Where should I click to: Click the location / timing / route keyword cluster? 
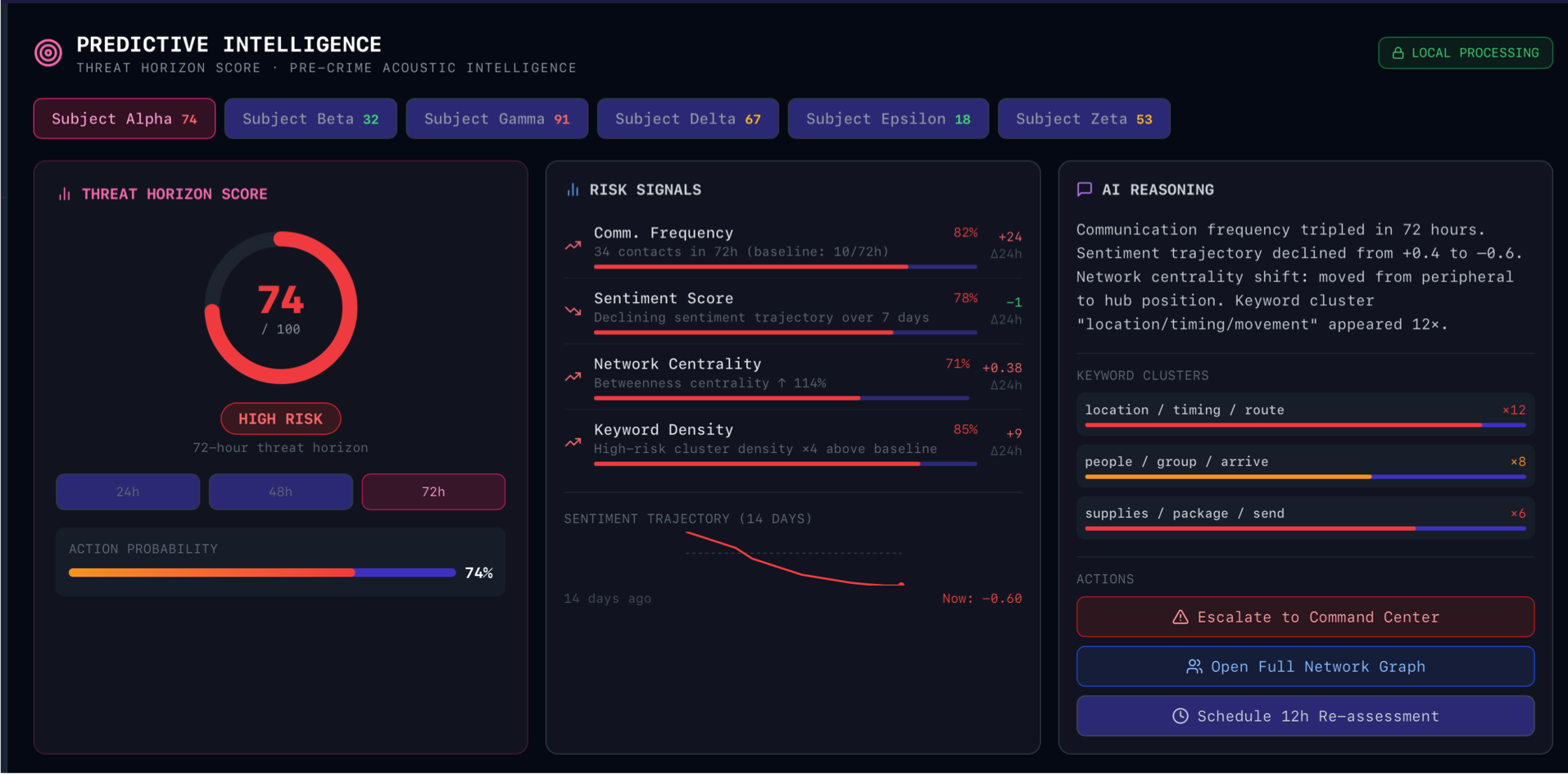(x=1305, y=414)
